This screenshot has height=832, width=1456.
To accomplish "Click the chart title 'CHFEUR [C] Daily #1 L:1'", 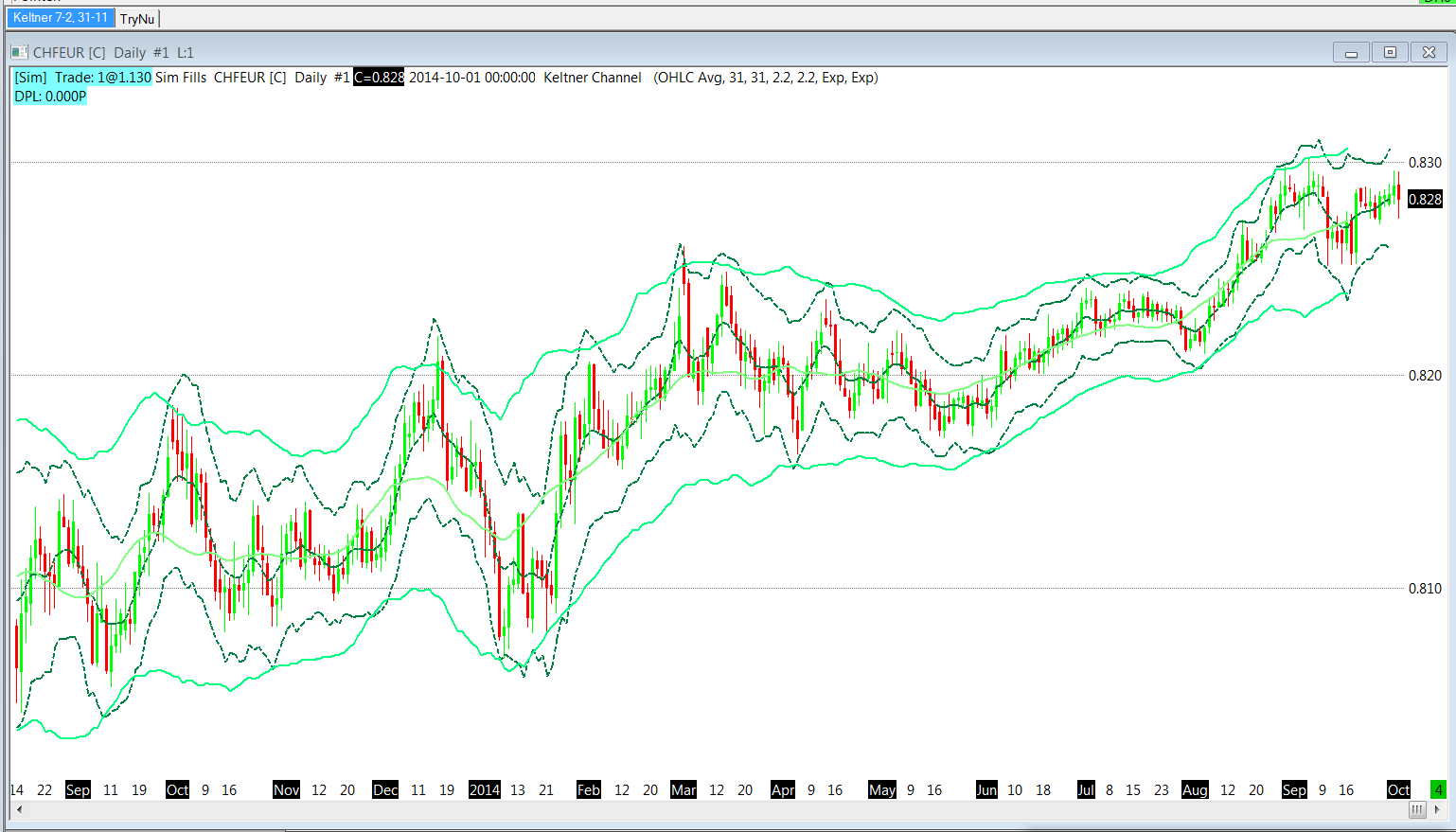I will pos(114,53).
